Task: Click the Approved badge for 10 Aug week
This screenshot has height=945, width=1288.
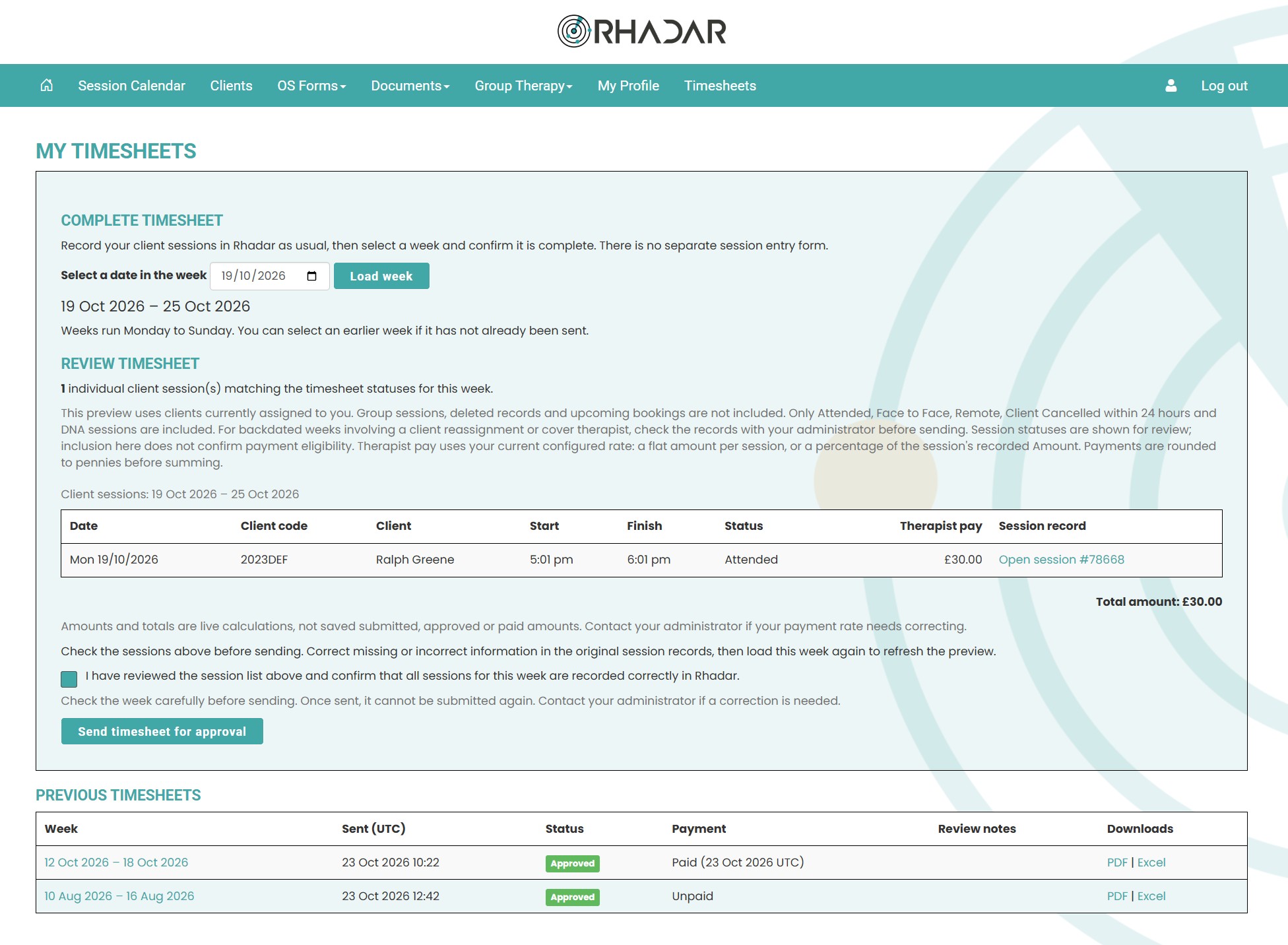Action: pos(573,897)
